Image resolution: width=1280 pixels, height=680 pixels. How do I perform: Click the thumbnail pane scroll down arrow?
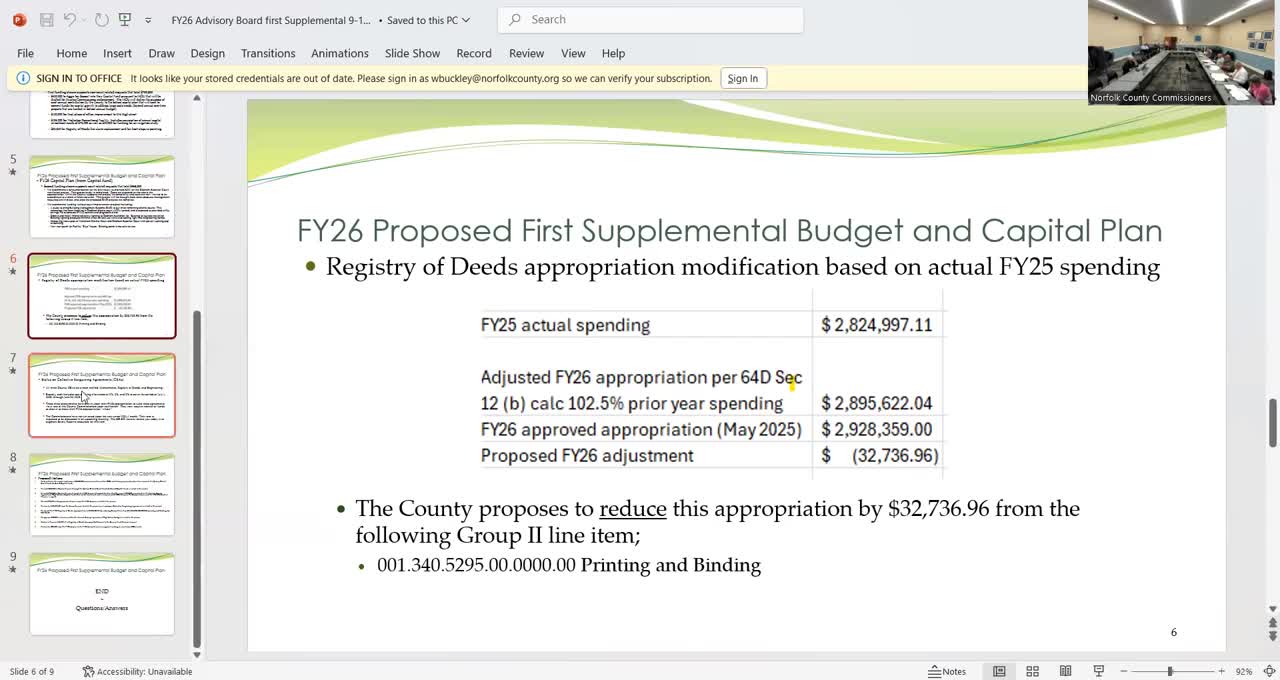196,654
